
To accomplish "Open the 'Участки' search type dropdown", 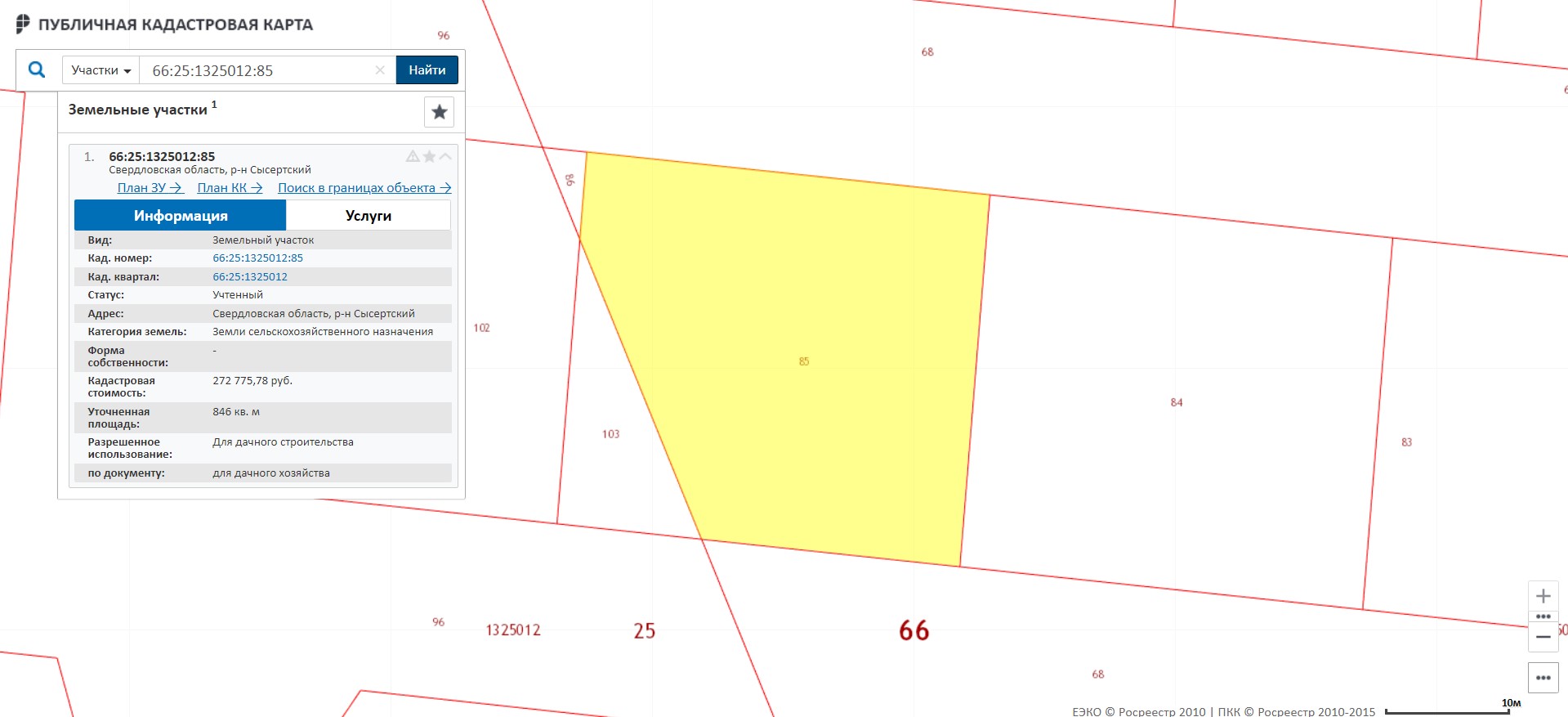I will pos(101,70).
